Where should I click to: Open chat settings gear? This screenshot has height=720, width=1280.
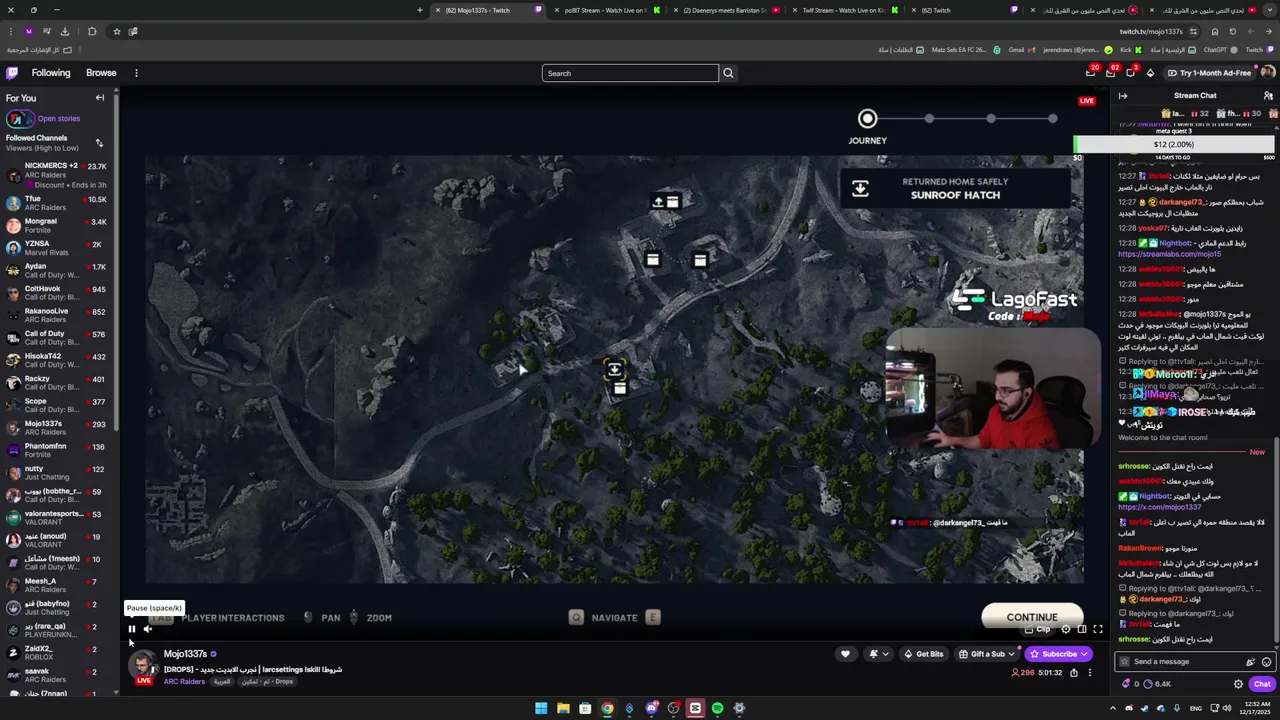tap(1238, 684)
